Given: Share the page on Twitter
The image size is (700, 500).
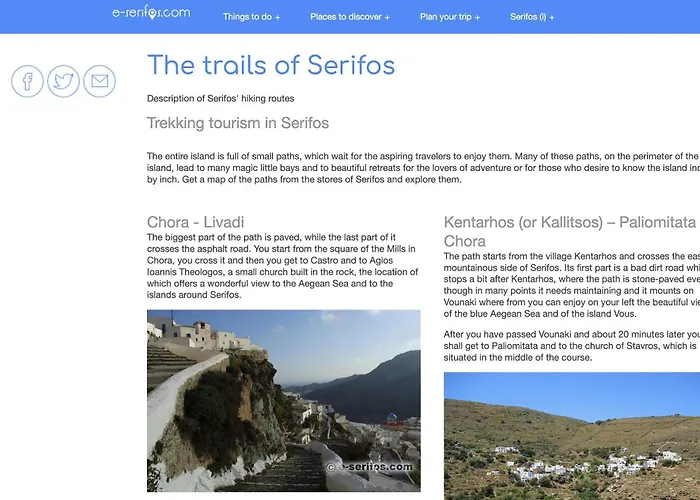Looking at the screenshot, I should (63, 81).
